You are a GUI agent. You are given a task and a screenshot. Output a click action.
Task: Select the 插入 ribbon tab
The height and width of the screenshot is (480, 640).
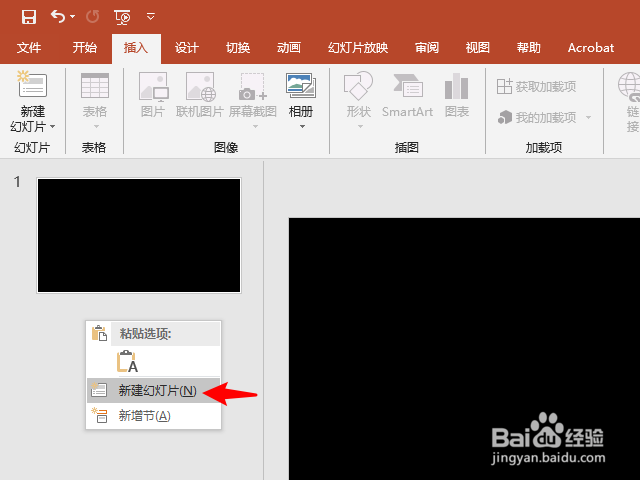click(136, 48)
